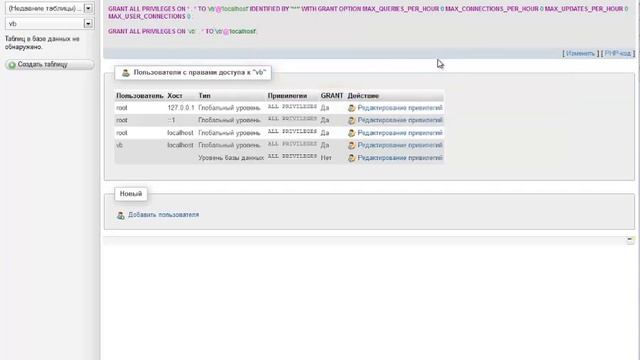Click the Создать таблицу button
640x360 pixels.
click(x=50, y=64)
